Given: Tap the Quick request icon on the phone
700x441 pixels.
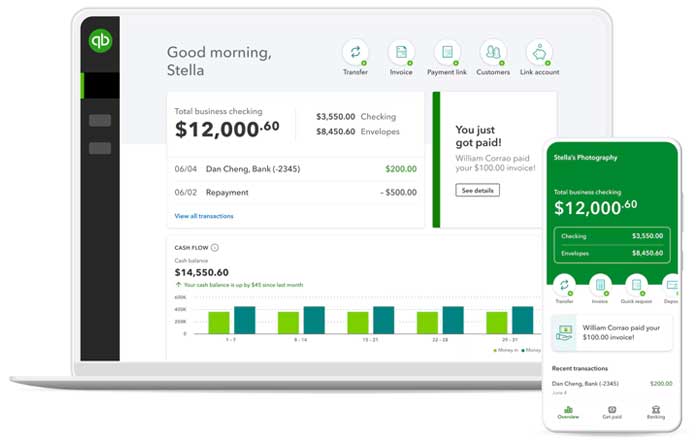Looking at the screenshot, I should click(x=636, y=286).
